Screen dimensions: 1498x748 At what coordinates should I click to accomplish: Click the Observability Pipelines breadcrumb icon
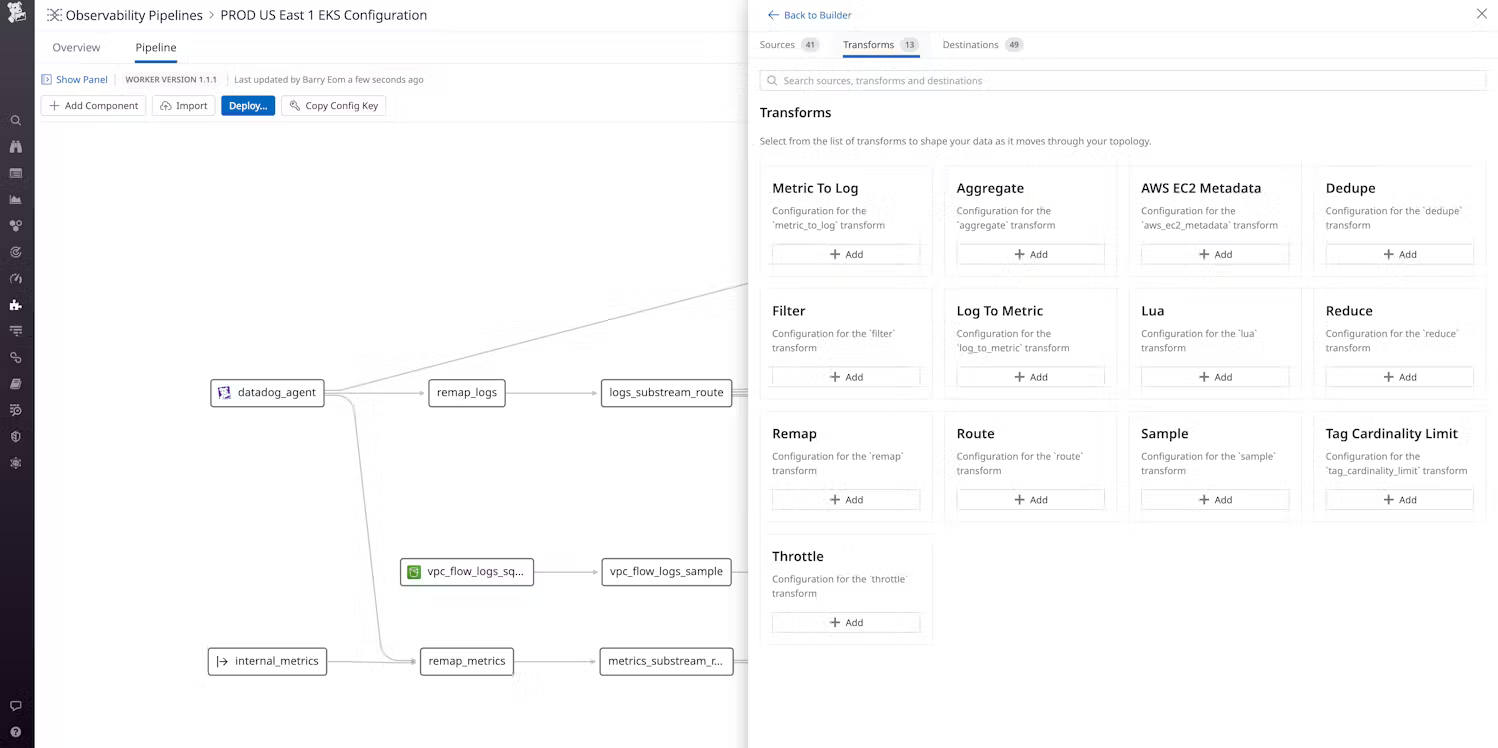(x=54, y=15)
